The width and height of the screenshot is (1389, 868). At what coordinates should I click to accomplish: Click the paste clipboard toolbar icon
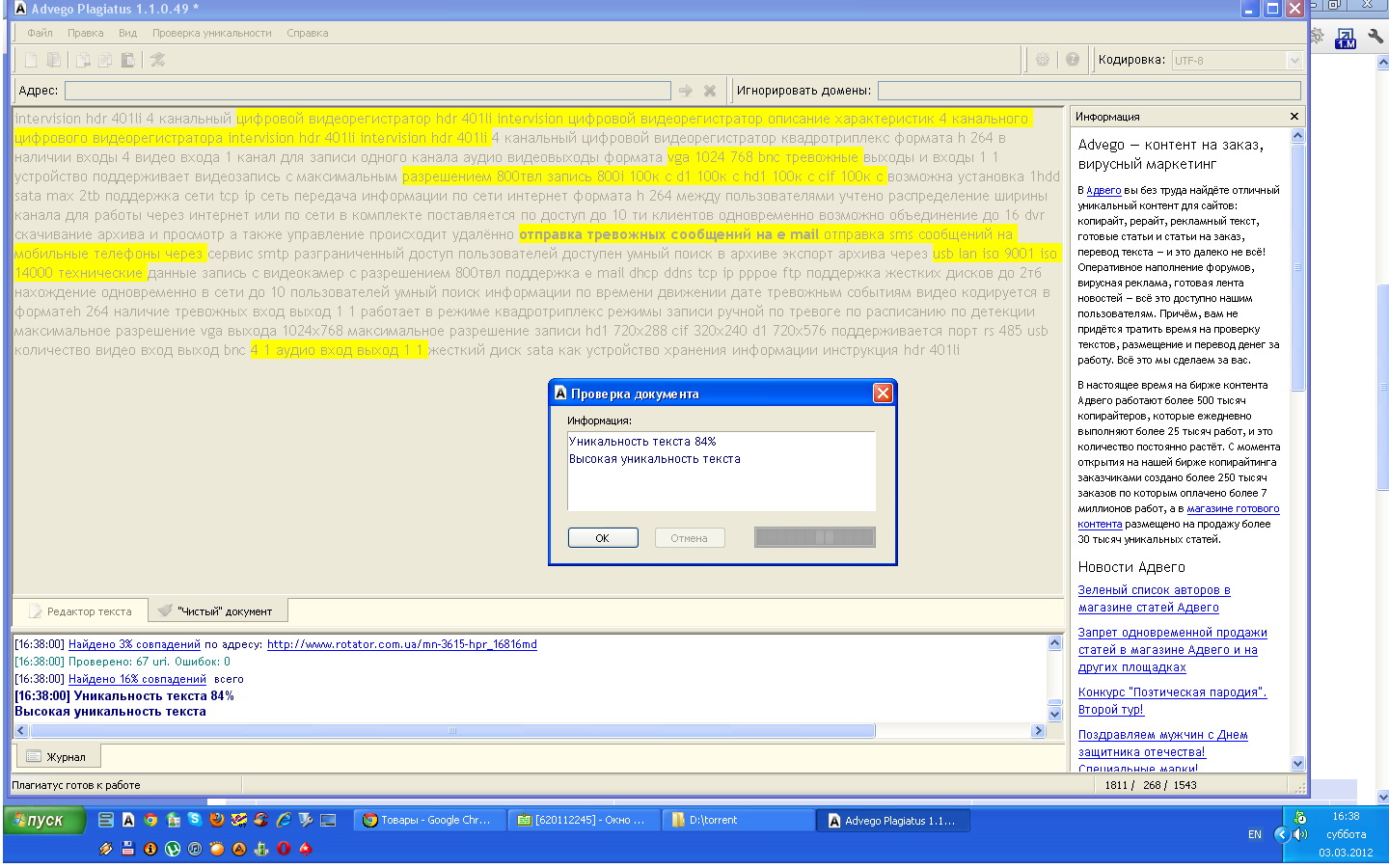[126, 60]
